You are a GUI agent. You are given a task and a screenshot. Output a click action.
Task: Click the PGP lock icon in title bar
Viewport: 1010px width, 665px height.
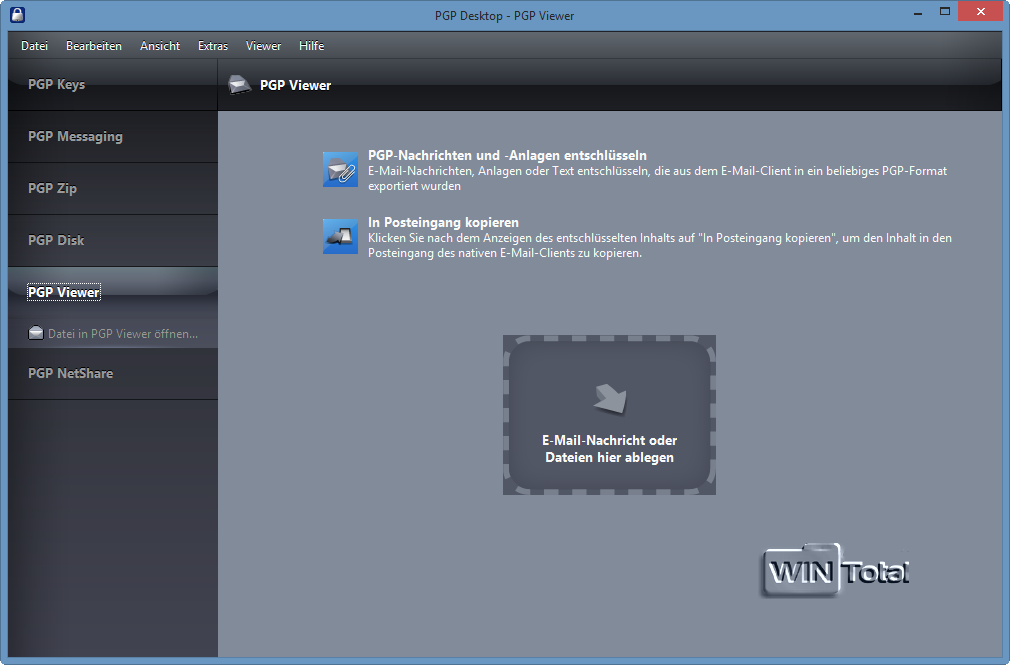[x=17, y=14]
